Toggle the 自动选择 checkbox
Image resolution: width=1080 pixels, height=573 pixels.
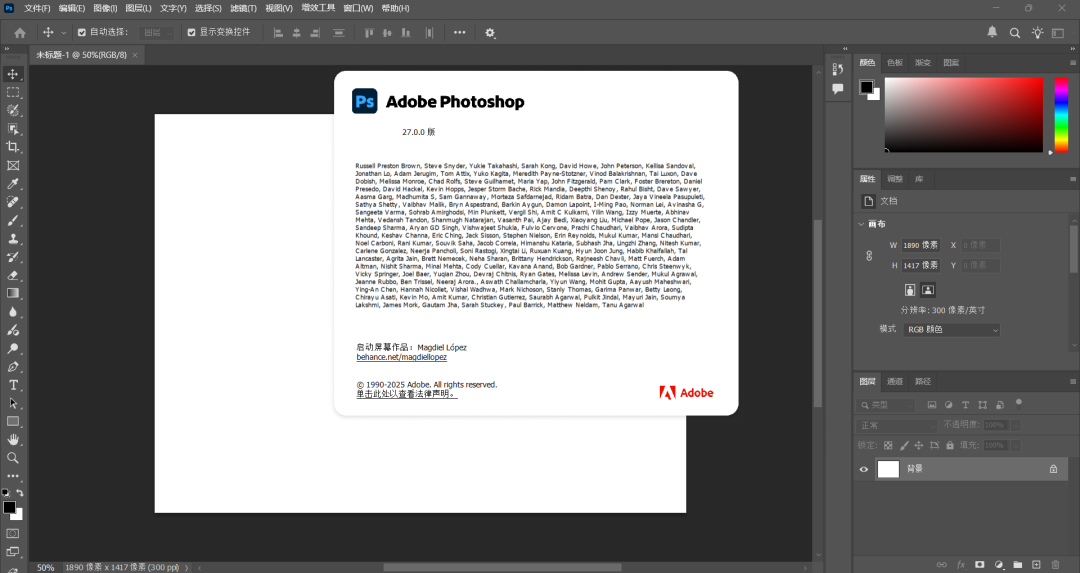(x=82, y=32)
